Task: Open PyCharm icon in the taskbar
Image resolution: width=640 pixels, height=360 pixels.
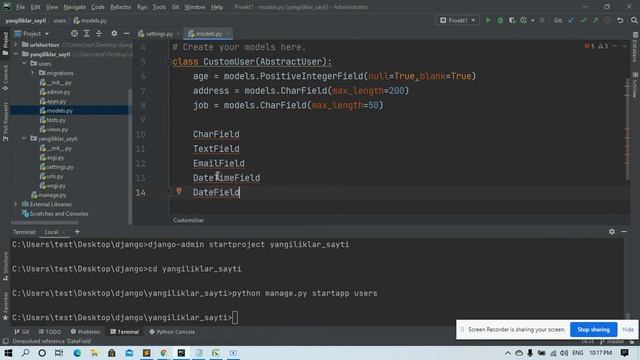Action: click(181, 353)
